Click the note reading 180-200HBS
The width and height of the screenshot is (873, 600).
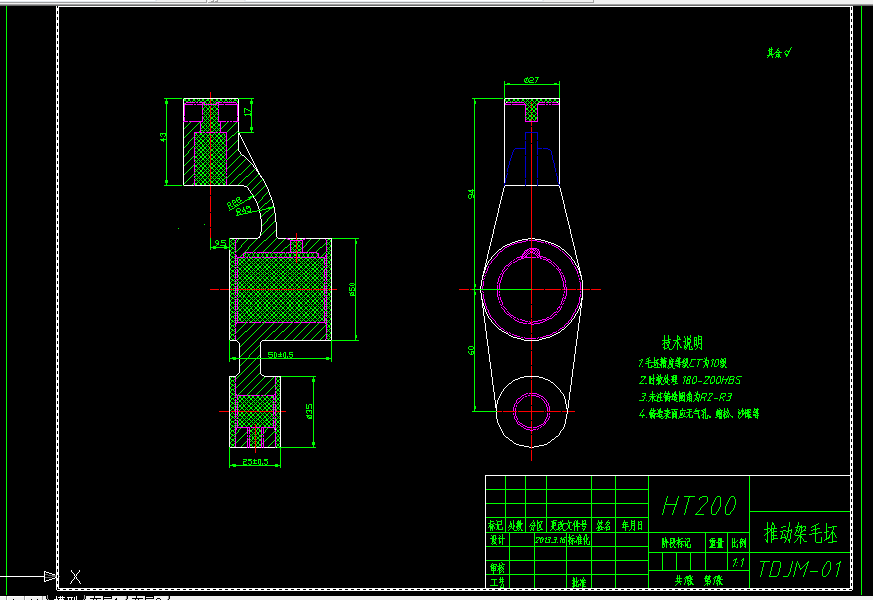pos(690,380)
